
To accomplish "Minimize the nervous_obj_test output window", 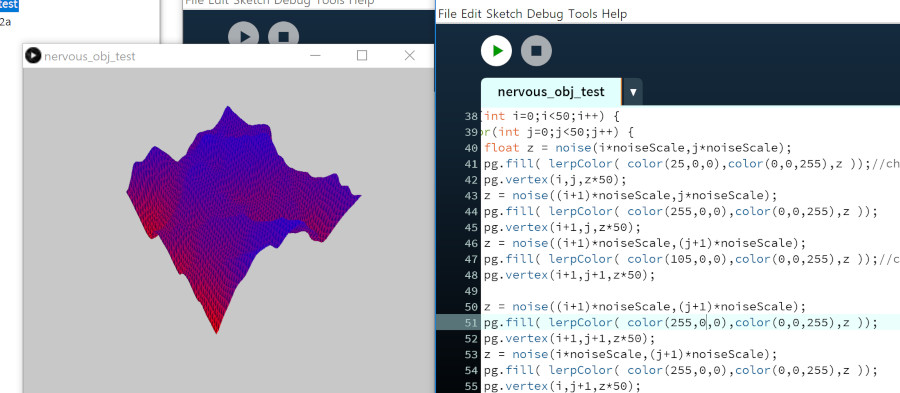I will (315, 55).
